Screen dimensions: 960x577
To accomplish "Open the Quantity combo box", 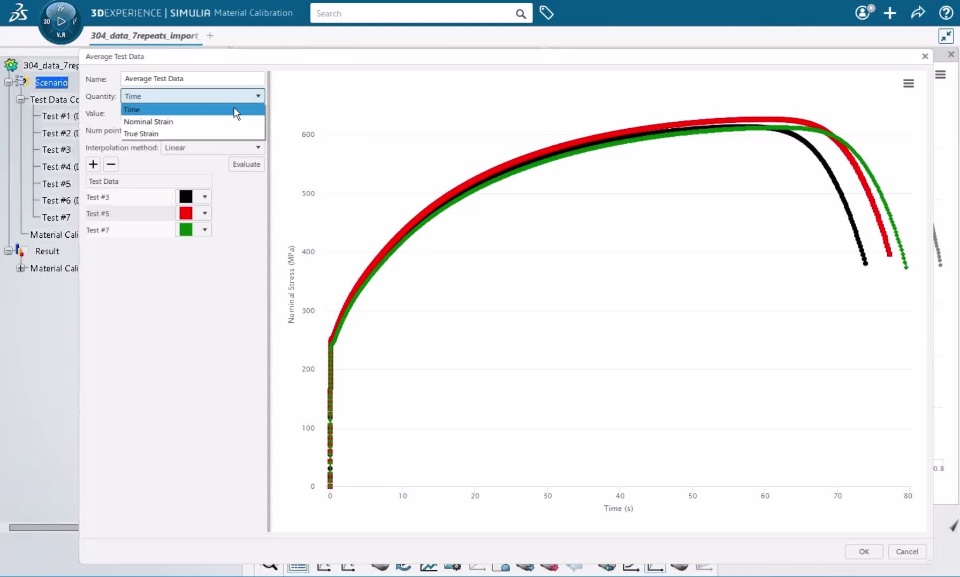I will (192, 96).
